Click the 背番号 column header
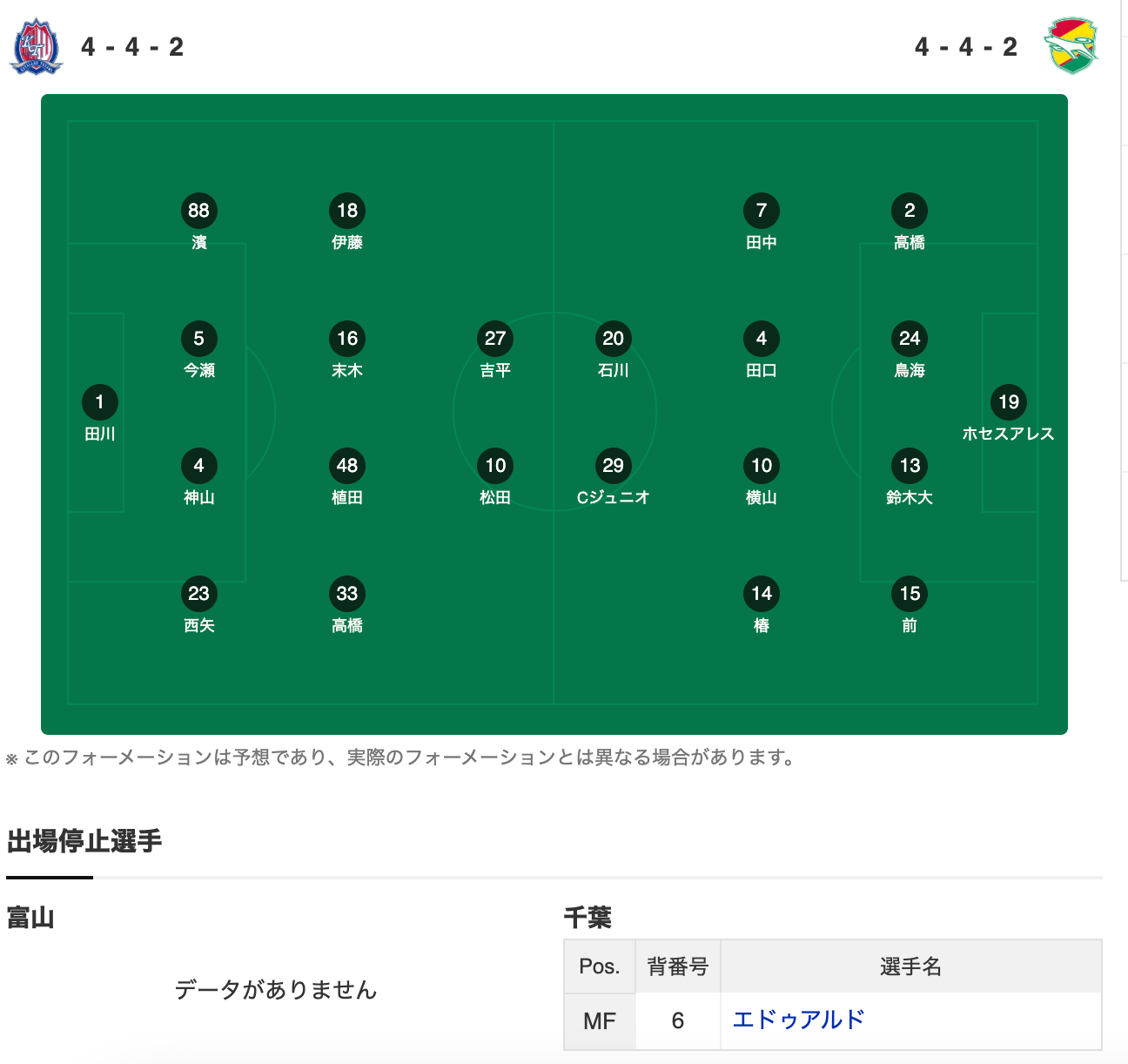This screenshot has height=1064, width=1128. [x=678, y=966]
